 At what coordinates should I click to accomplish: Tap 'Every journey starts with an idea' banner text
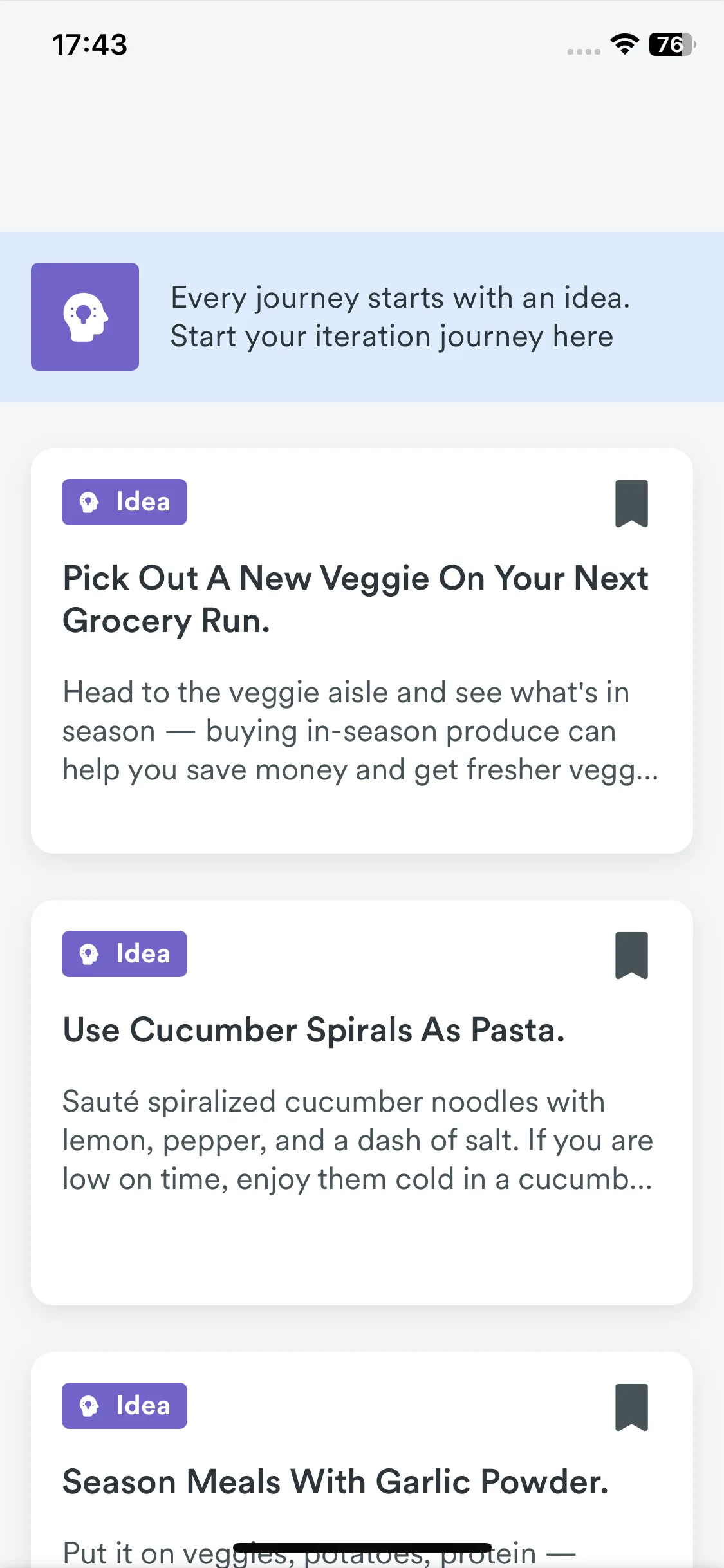pyautogui.click(x=400, y=298)
